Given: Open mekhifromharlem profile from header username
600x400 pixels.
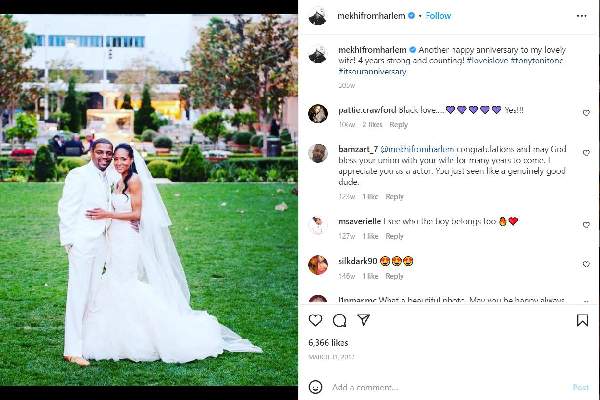Looking at the screenshot, I should coord(371,16).
